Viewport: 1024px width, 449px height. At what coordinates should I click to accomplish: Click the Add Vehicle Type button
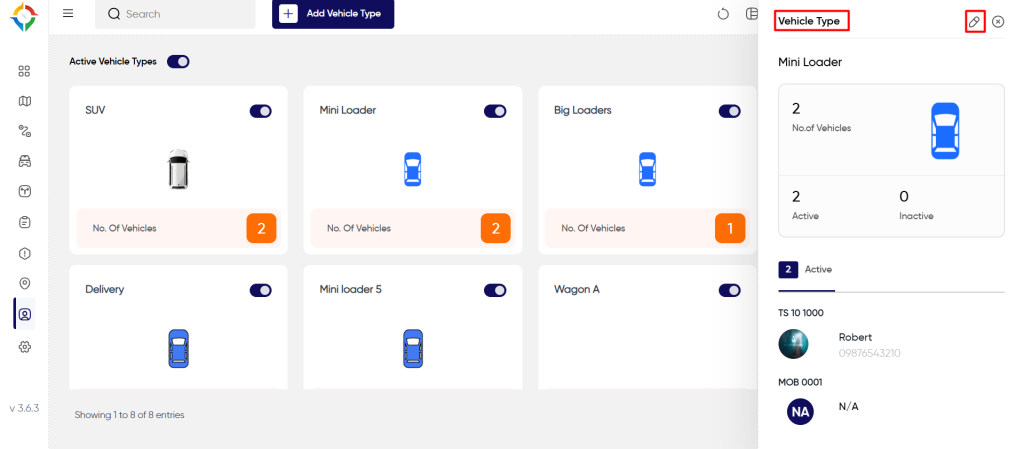(x=333, y=14)
